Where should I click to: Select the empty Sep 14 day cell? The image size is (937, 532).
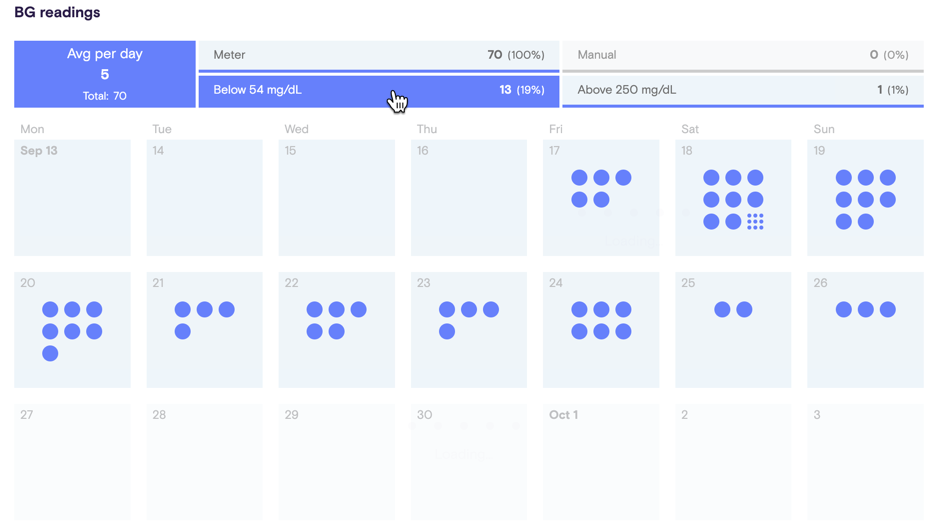(x=204, y=198)
